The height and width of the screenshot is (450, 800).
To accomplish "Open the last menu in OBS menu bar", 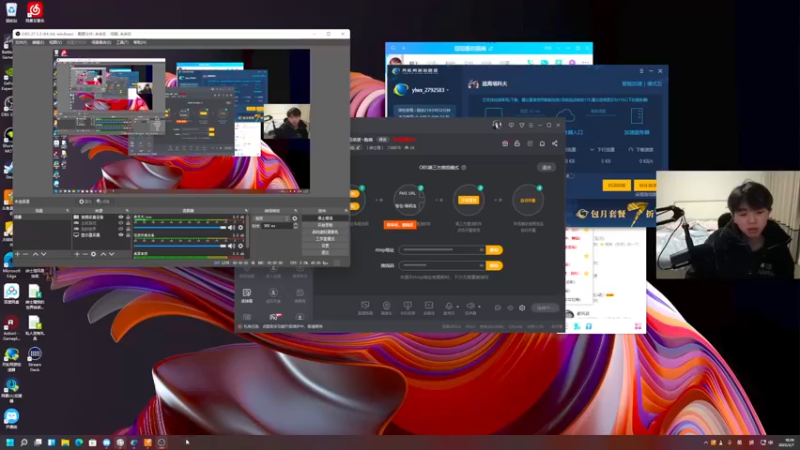I will (x=139, y=42).
